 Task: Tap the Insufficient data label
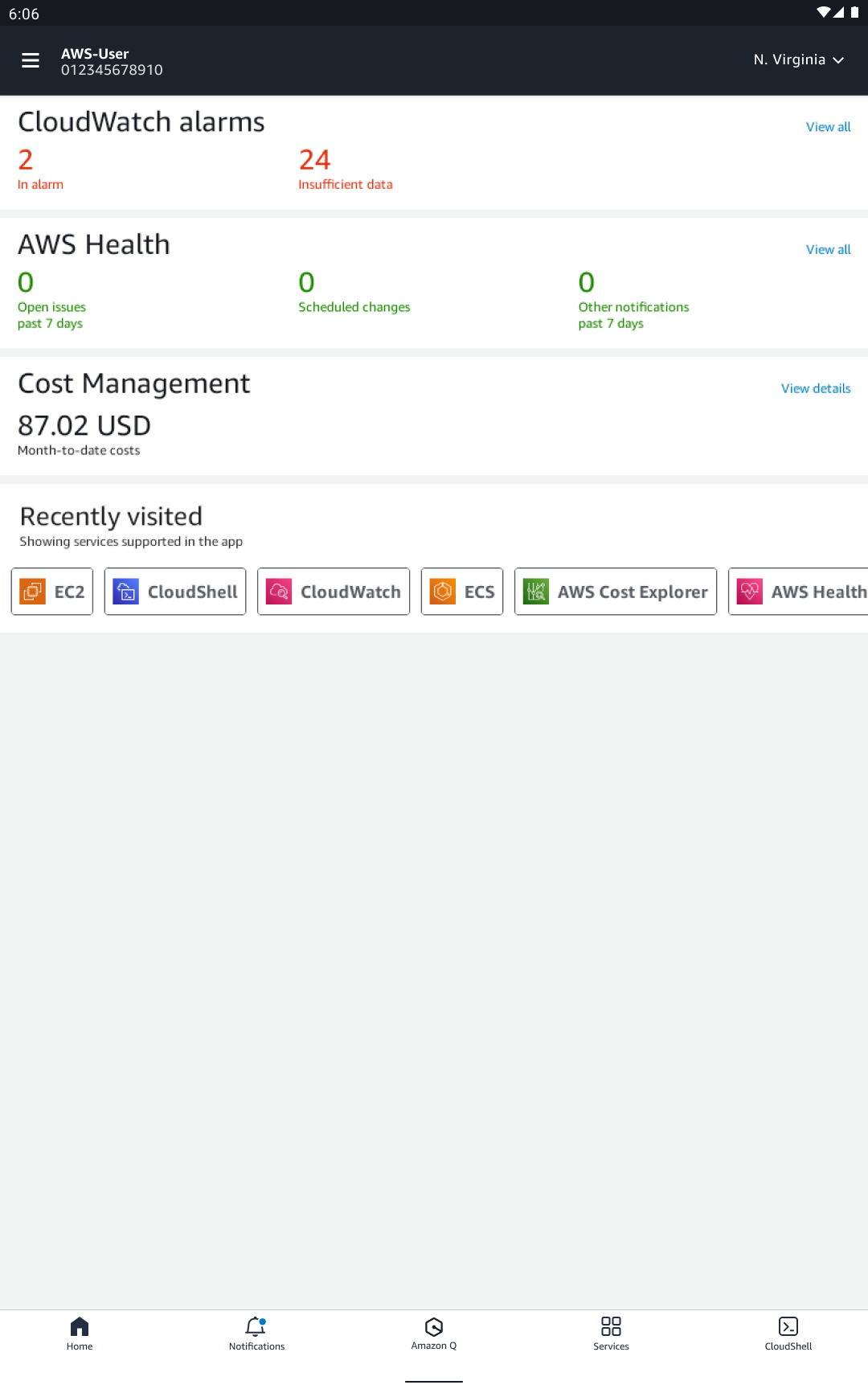pyautogui.click(x=346, y=185)
